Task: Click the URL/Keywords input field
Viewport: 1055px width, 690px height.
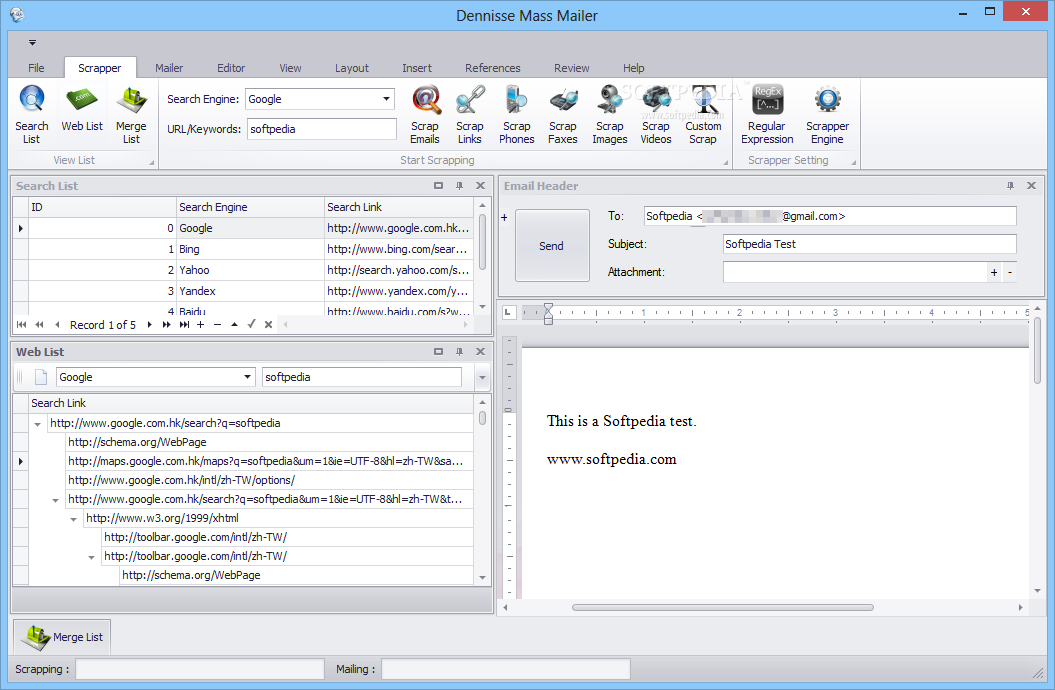Action: (x=322, y=129)
